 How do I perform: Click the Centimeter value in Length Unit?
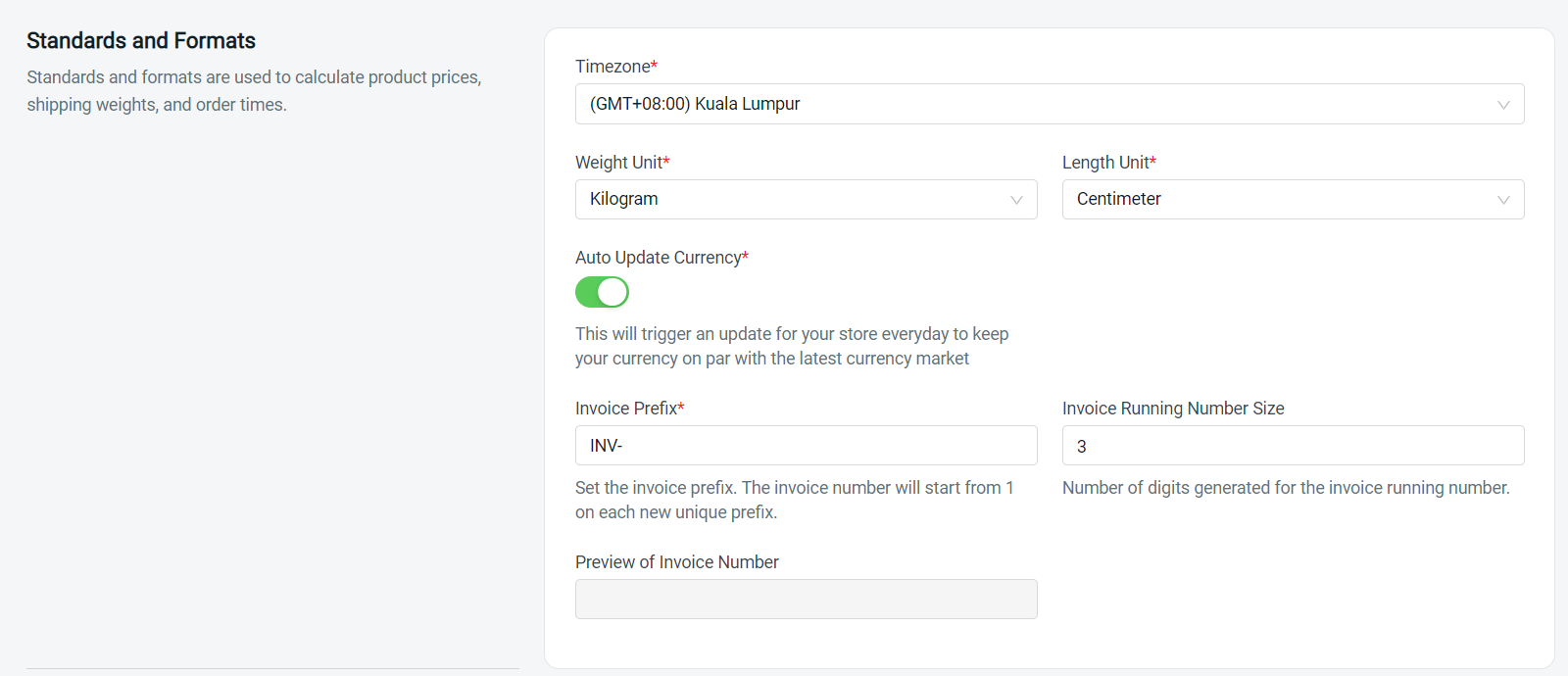tap(1118, 199)
